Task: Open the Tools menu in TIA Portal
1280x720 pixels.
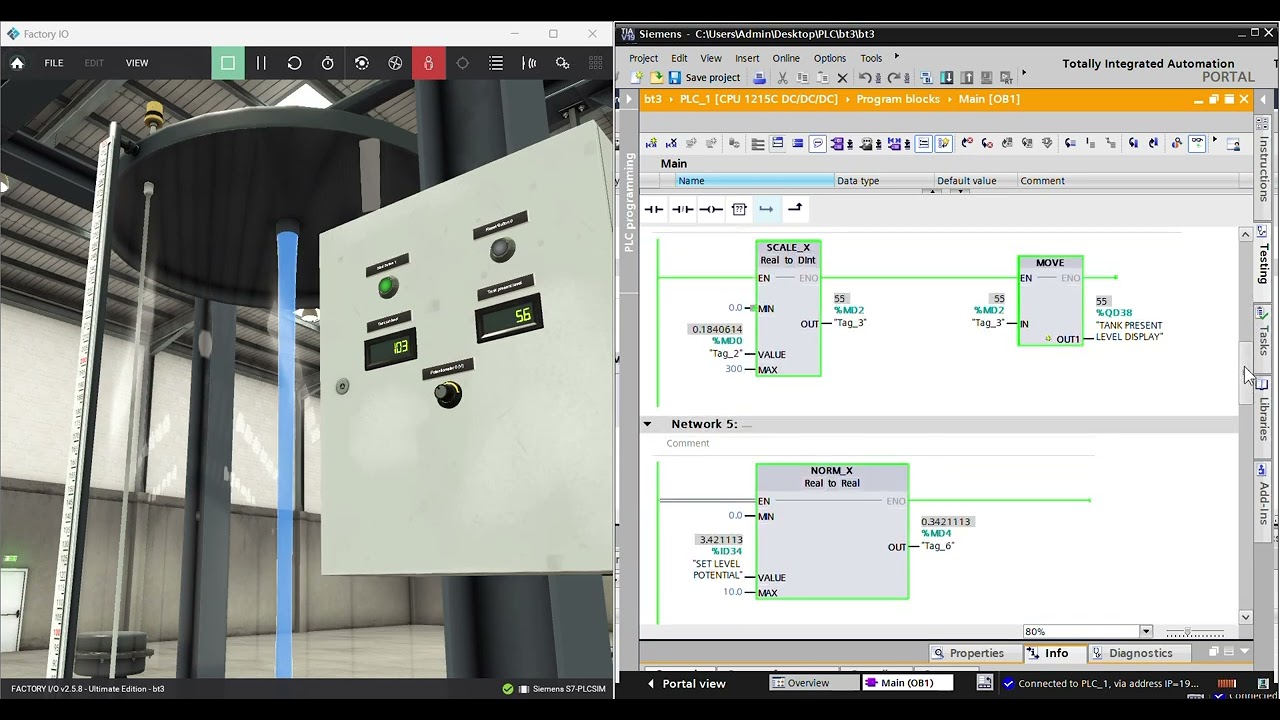Action: tap(871, 58)
